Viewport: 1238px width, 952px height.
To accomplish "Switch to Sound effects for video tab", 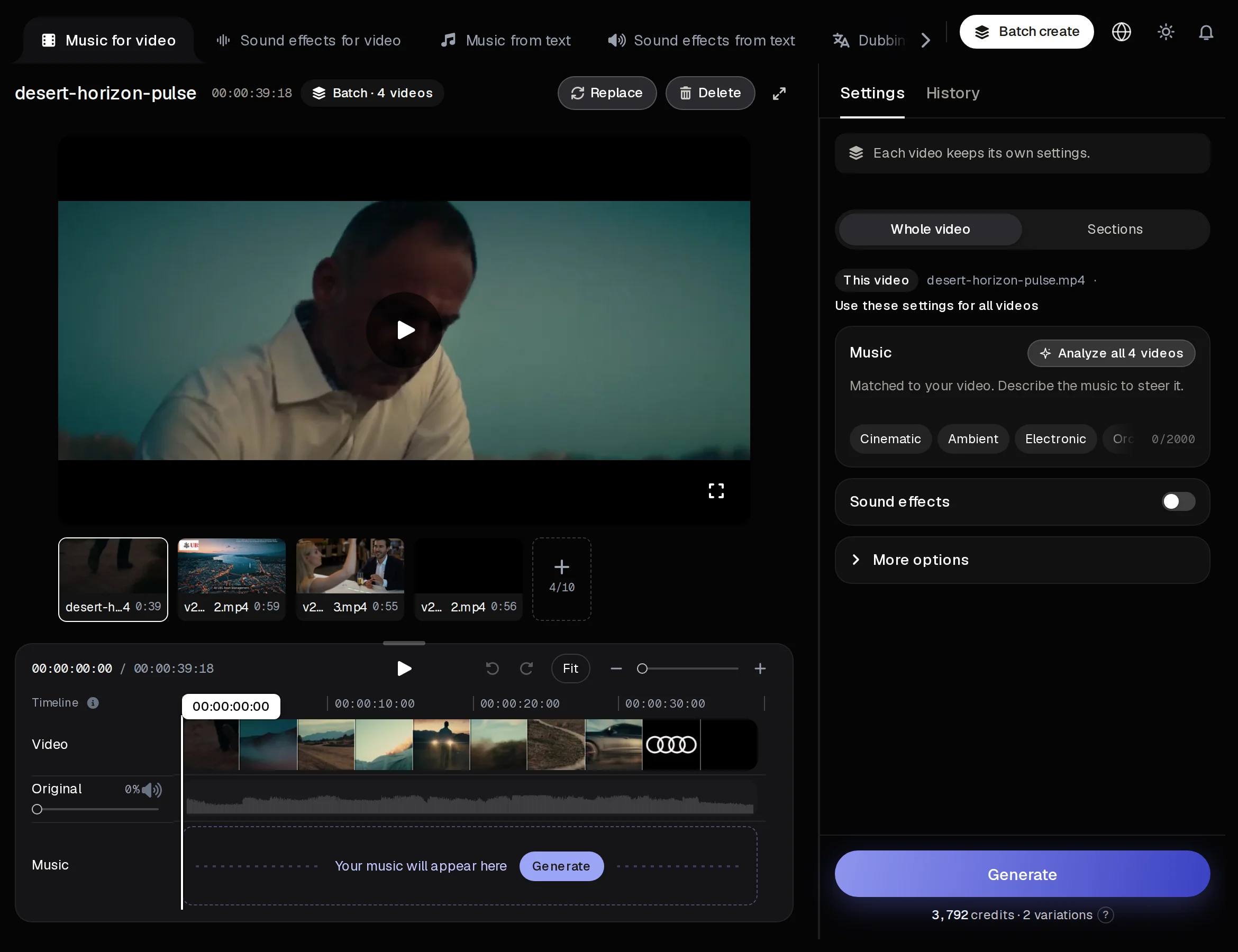I will [308, 40].
